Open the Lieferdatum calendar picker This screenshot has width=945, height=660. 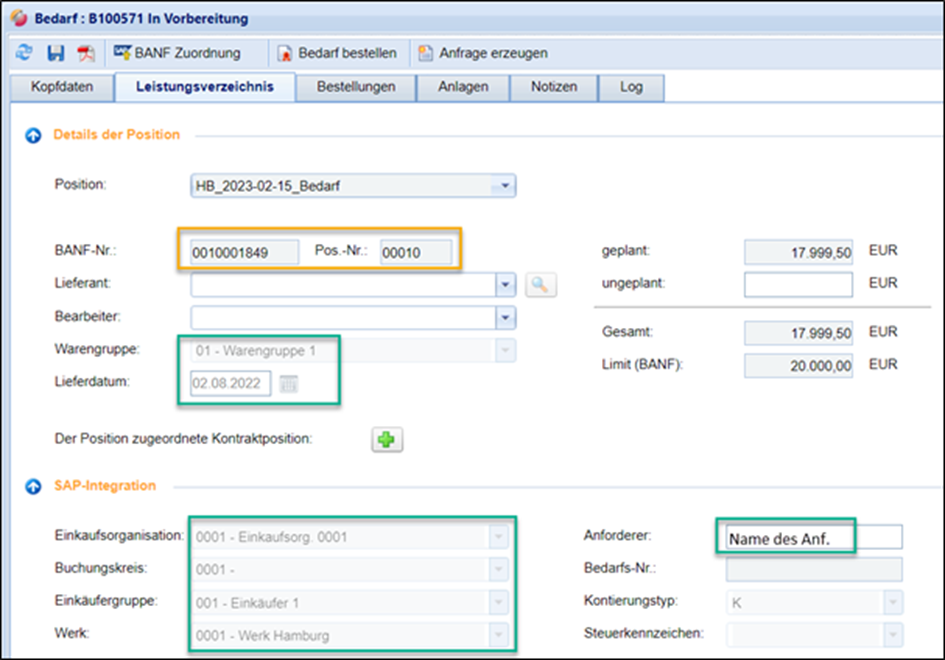[289, 384]
